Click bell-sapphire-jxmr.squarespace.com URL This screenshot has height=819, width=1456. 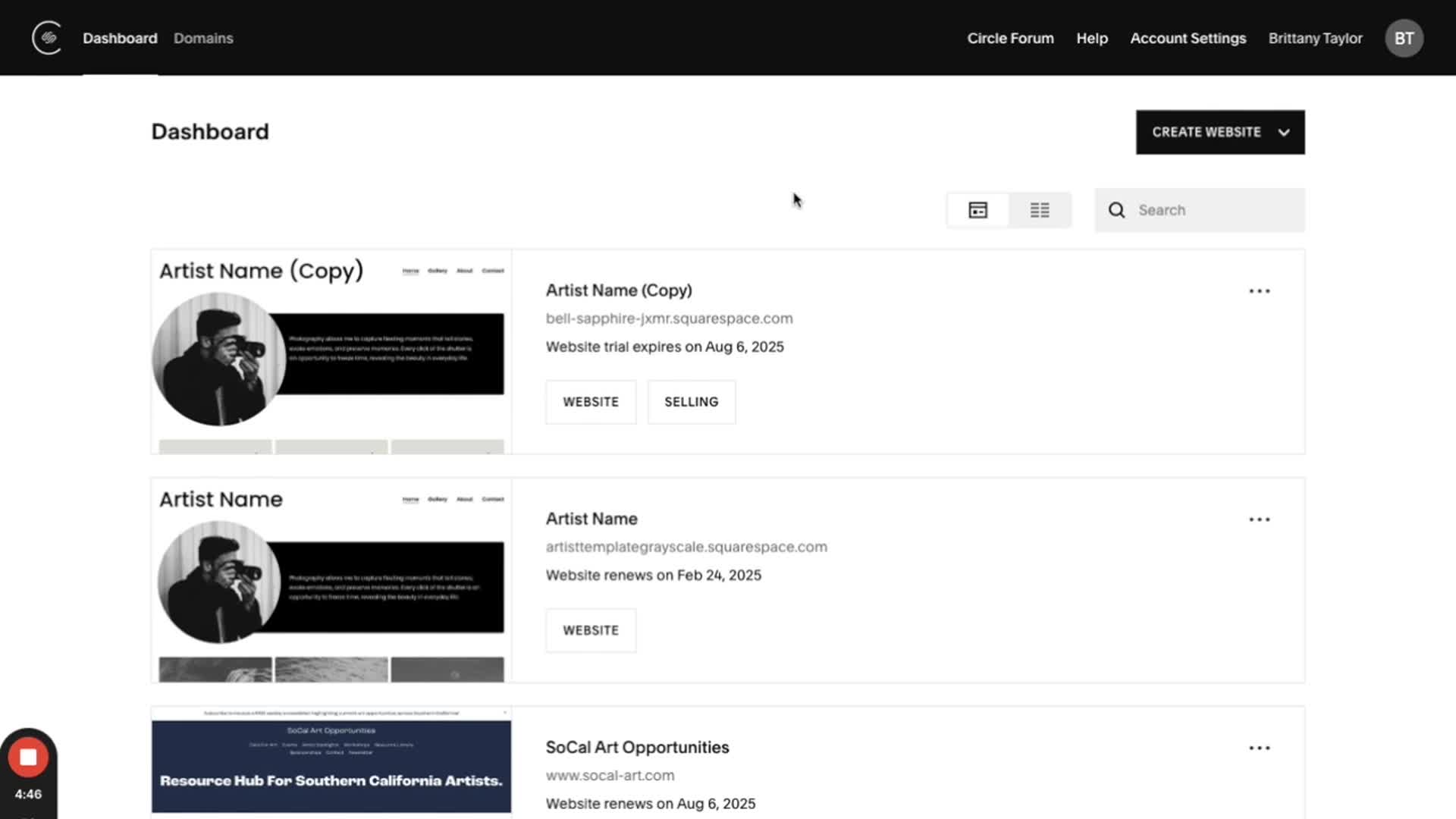(x=669, y=318)
